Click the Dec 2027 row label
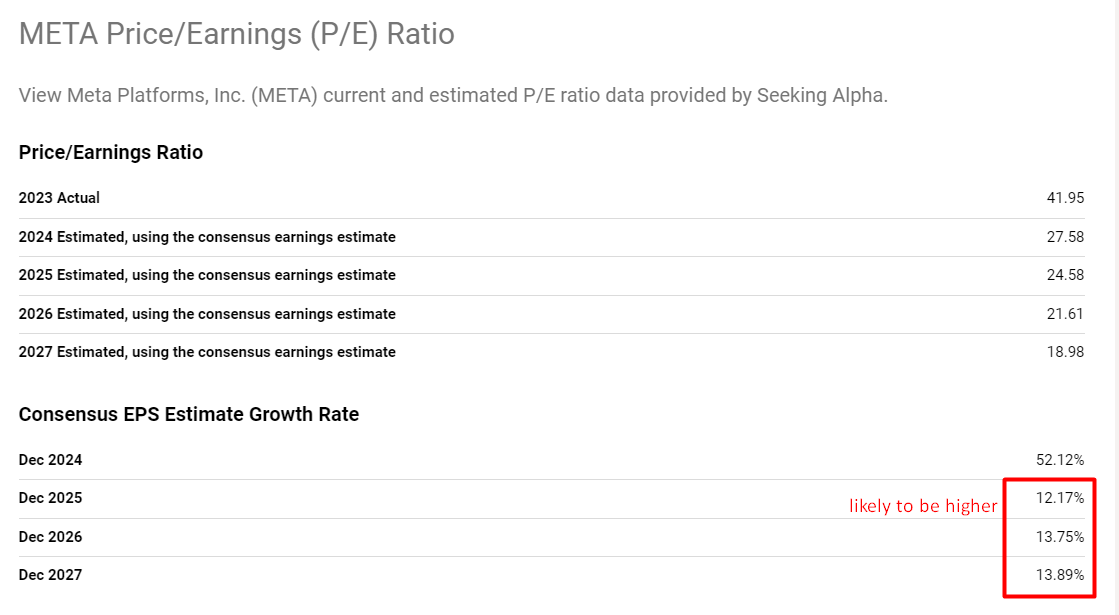 pos(50,575)
